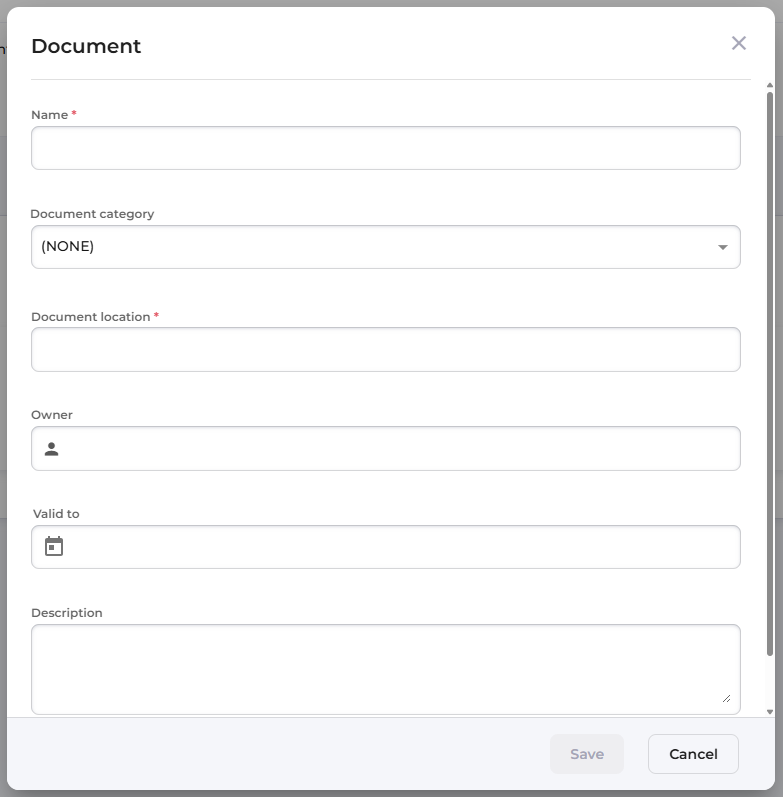
Task: Click into the Document location field
Action: 385,350
